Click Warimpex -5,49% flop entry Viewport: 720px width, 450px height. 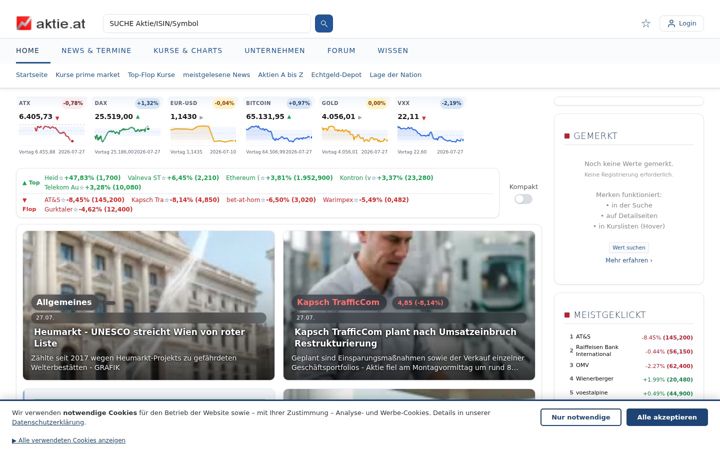tap(366, 200)
